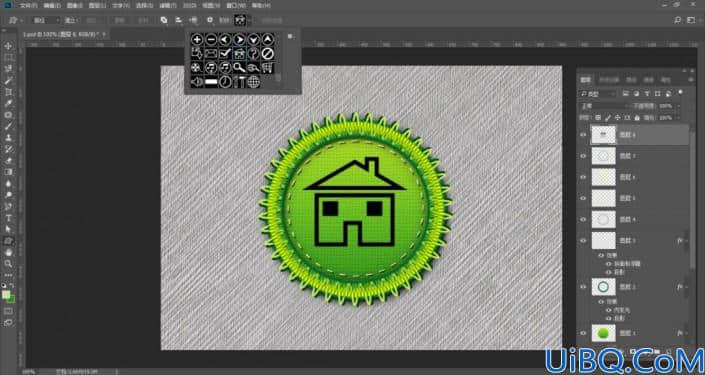Hide bottom layer 图层 1 via eye icon
The height and width of the screenshot is (375, 705).
click(583, 333)
